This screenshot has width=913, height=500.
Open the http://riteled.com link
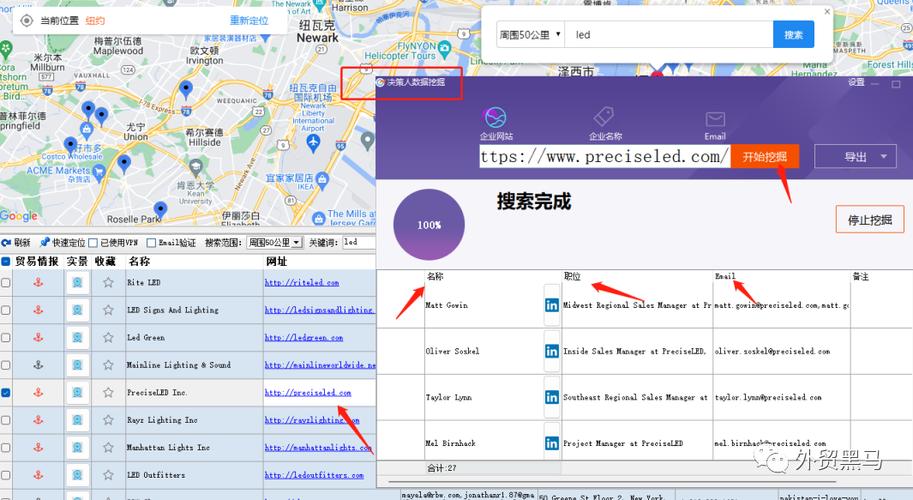click(x=302, y=283)
